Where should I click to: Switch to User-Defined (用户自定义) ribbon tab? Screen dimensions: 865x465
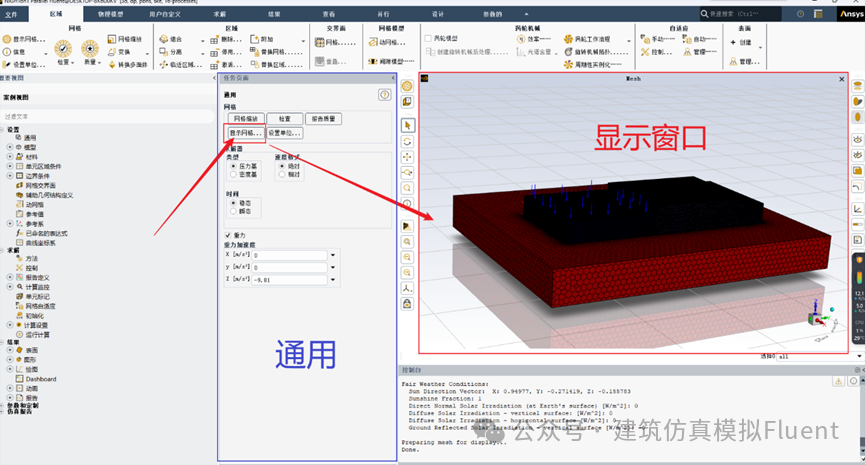(165, 14)
